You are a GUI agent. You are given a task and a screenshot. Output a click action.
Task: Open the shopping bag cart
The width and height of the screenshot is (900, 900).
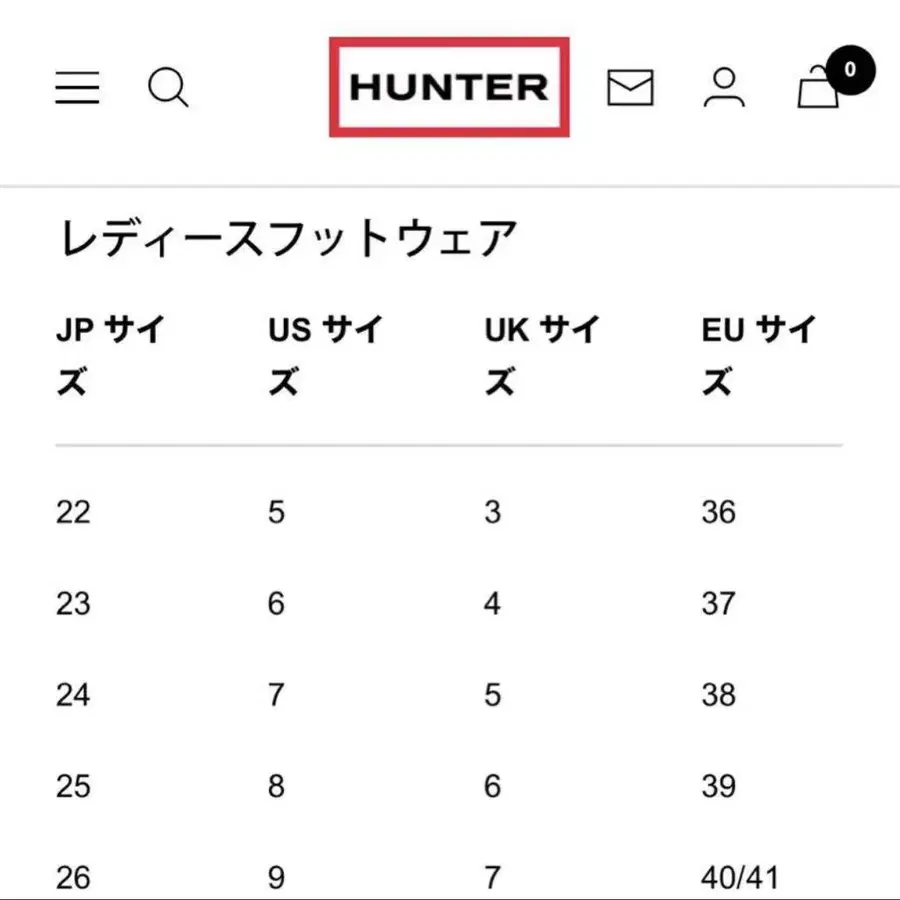pos(818,90)
